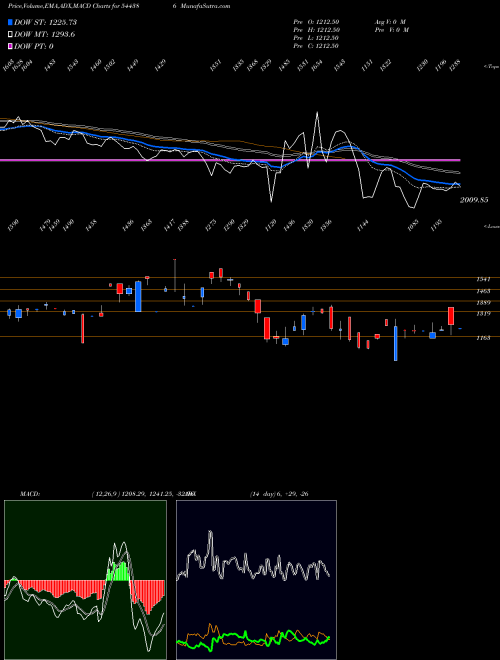Click the 'Pre C: 1212.50' value

click(316, 45)
